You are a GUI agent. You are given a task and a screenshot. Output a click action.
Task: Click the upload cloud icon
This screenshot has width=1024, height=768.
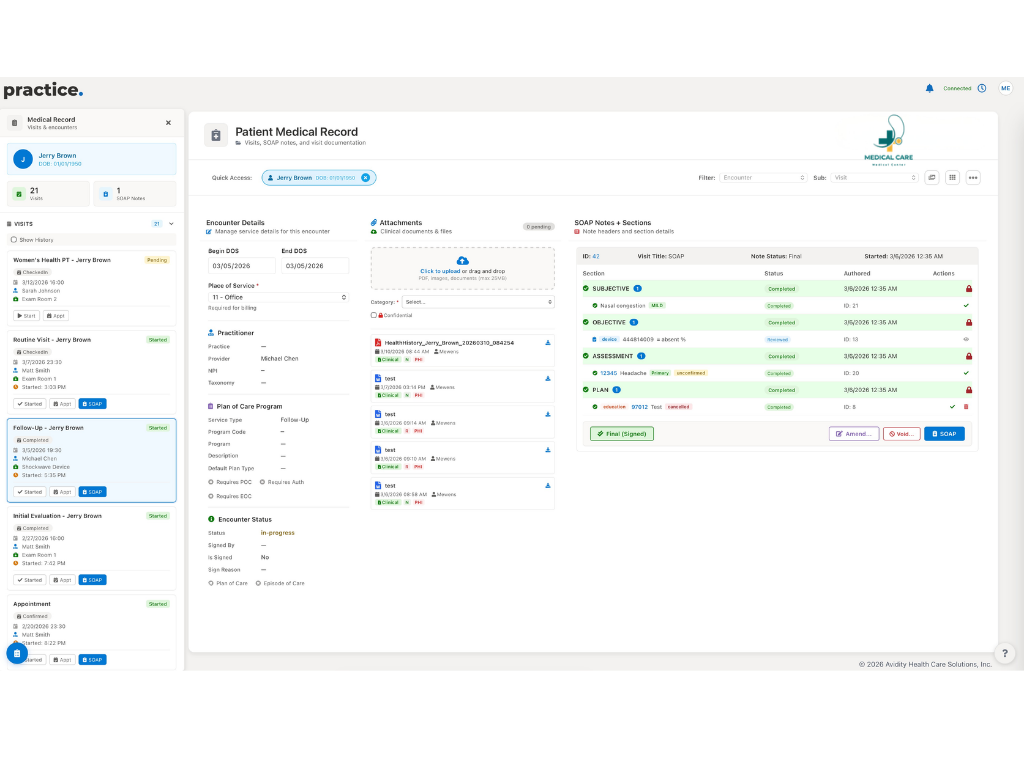point(462,261)
